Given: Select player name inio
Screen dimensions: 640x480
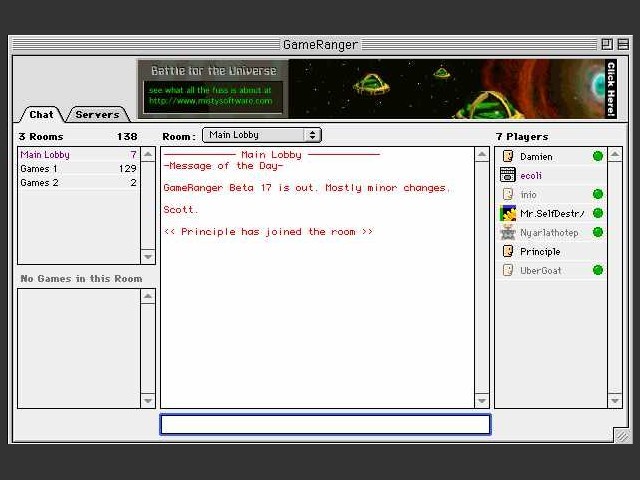Looking at the screenshot, I should [528, 195].
